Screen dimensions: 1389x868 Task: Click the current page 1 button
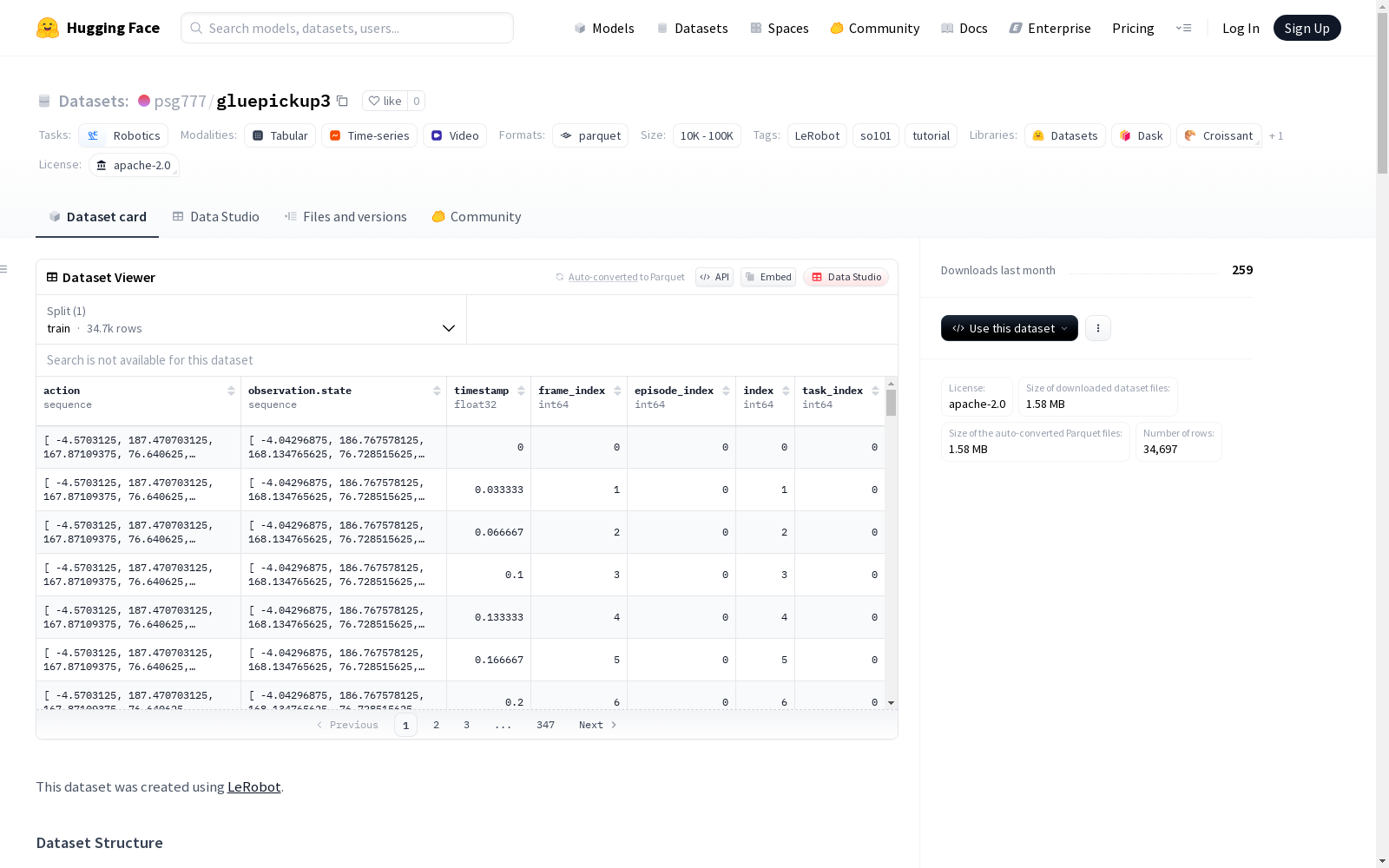pos(405,725)
